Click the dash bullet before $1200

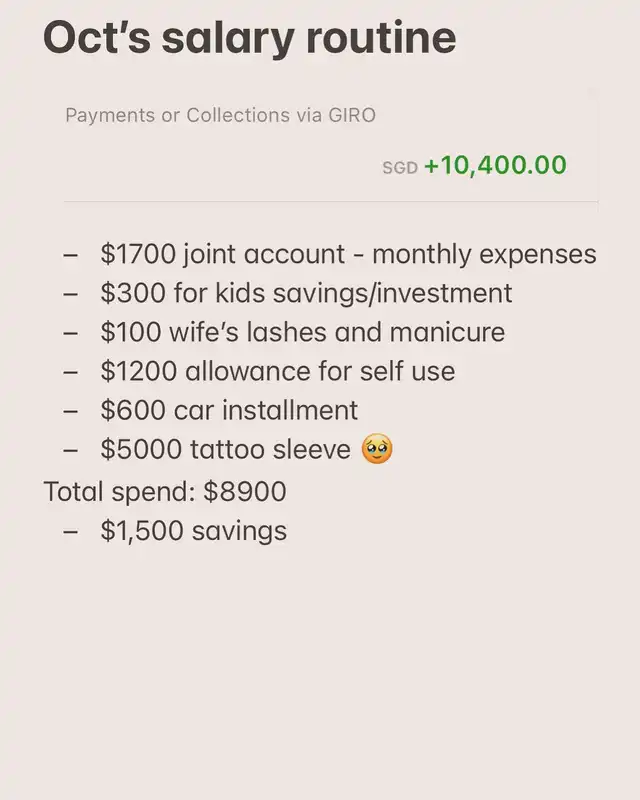[x=70, y=371]
